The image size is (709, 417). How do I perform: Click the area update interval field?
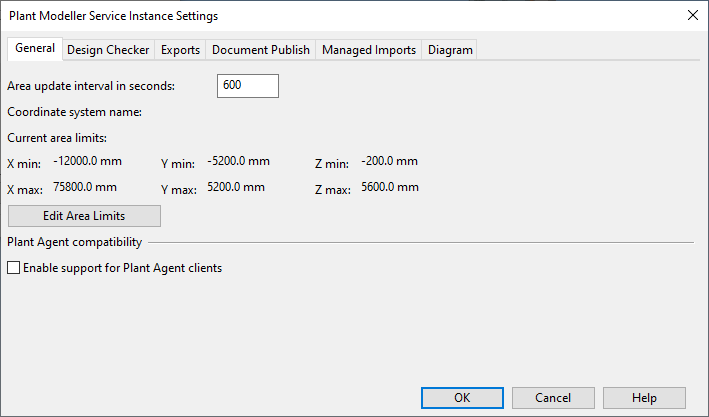247,86
